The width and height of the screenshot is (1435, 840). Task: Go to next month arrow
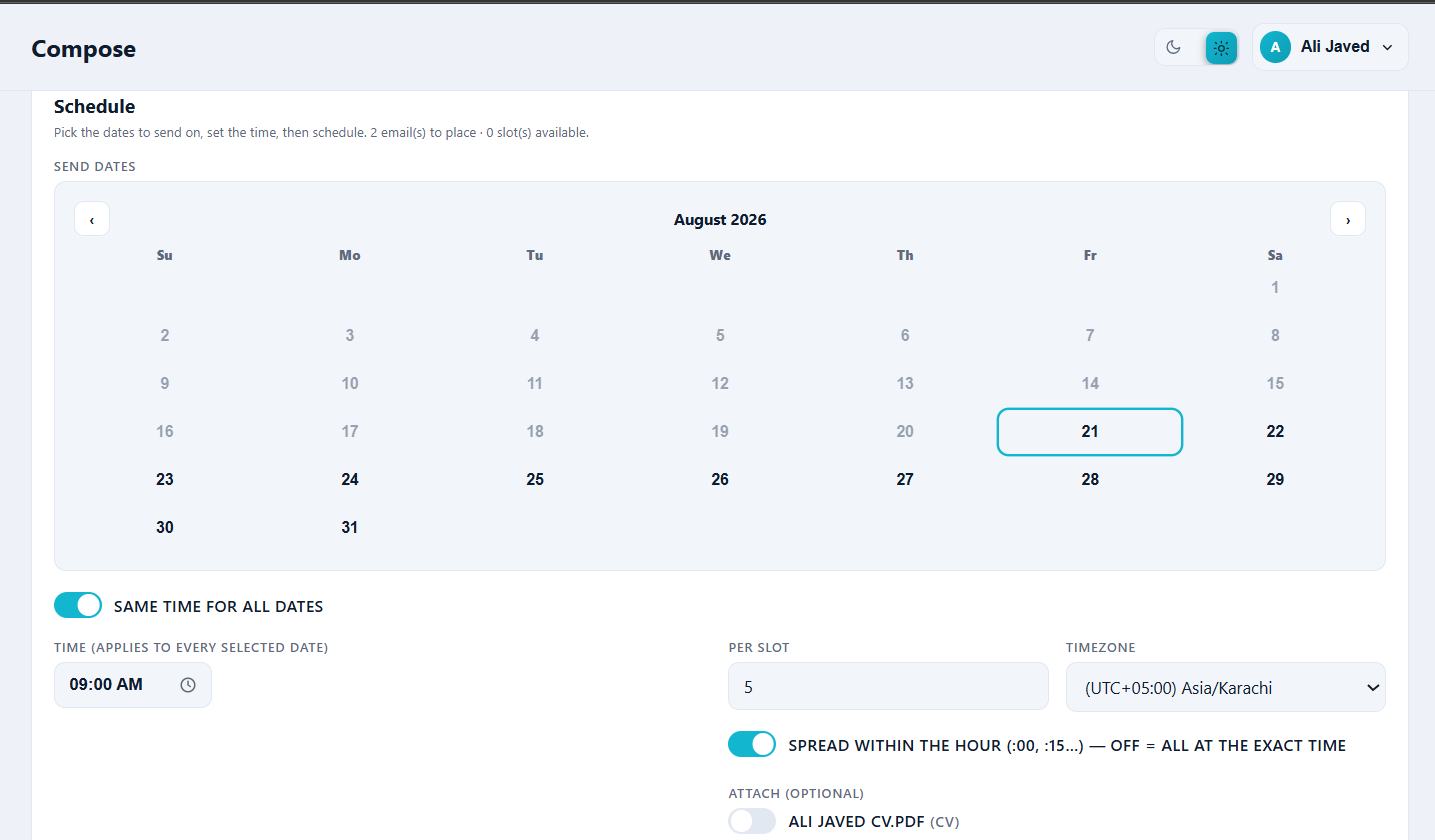[x=1347, y=219]
